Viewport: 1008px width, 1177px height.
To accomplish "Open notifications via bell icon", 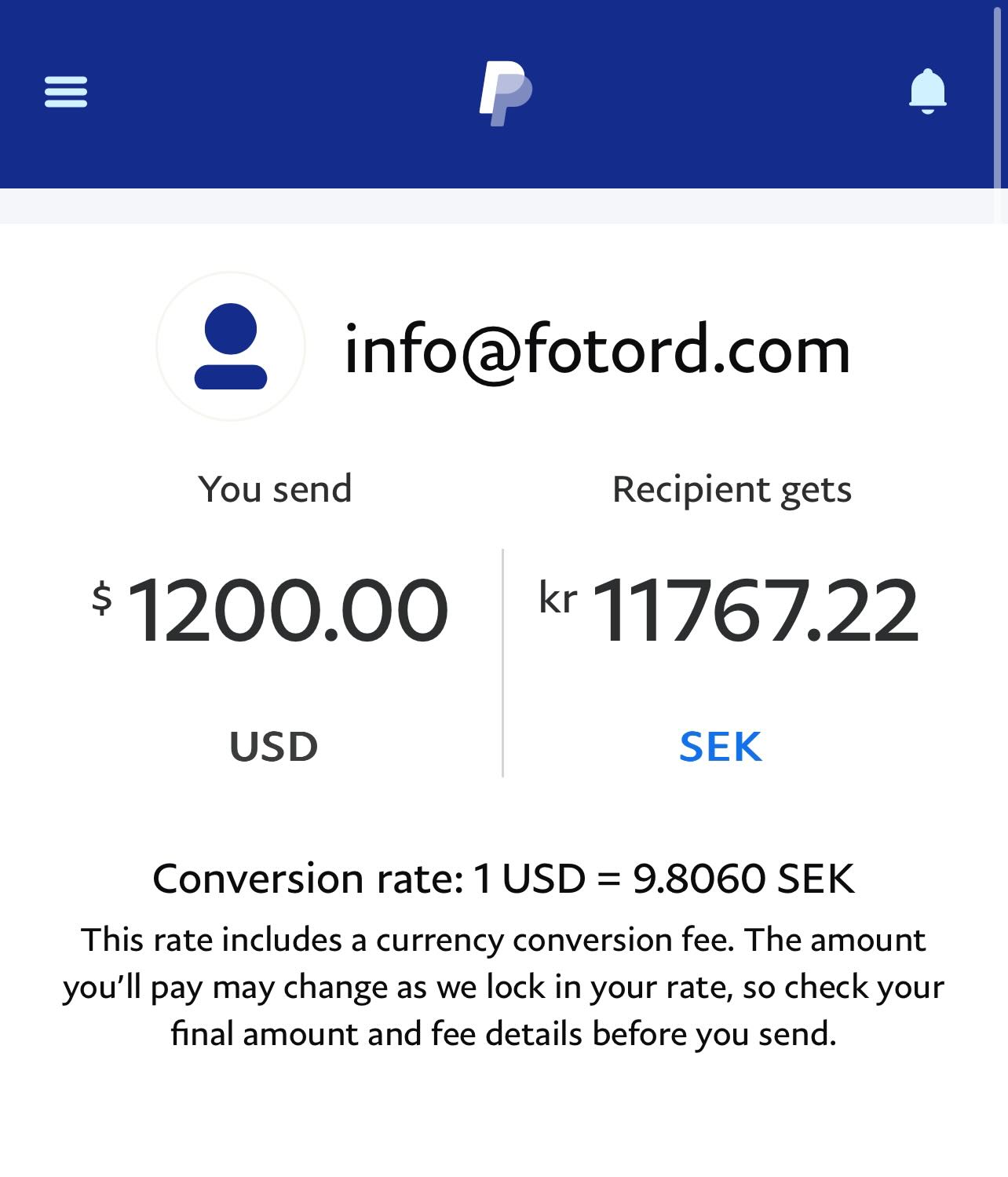I will click(928, 92).
